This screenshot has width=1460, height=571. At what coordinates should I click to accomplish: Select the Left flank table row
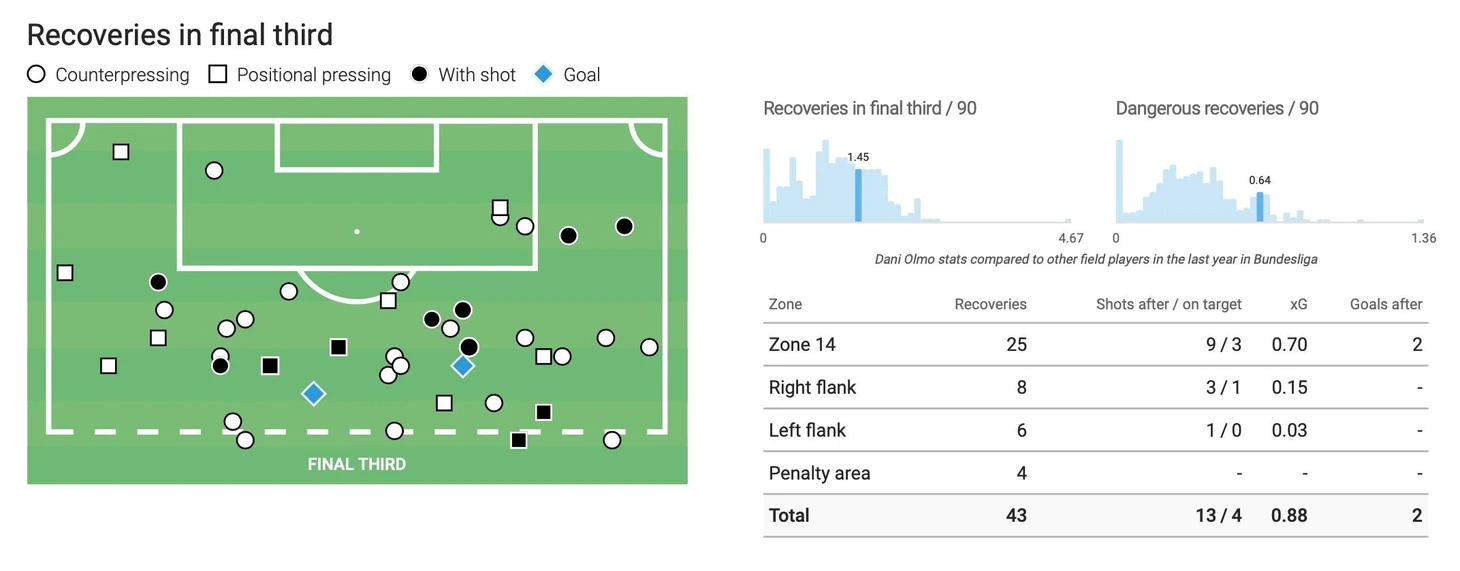point(1095,430)
